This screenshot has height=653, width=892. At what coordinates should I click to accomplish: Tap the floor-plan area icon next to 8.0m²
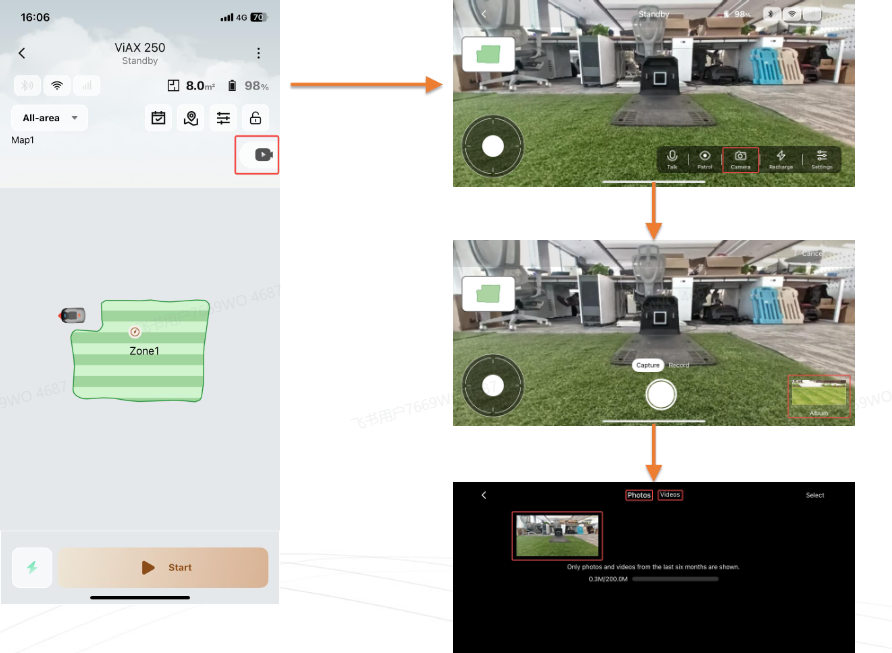174,86
